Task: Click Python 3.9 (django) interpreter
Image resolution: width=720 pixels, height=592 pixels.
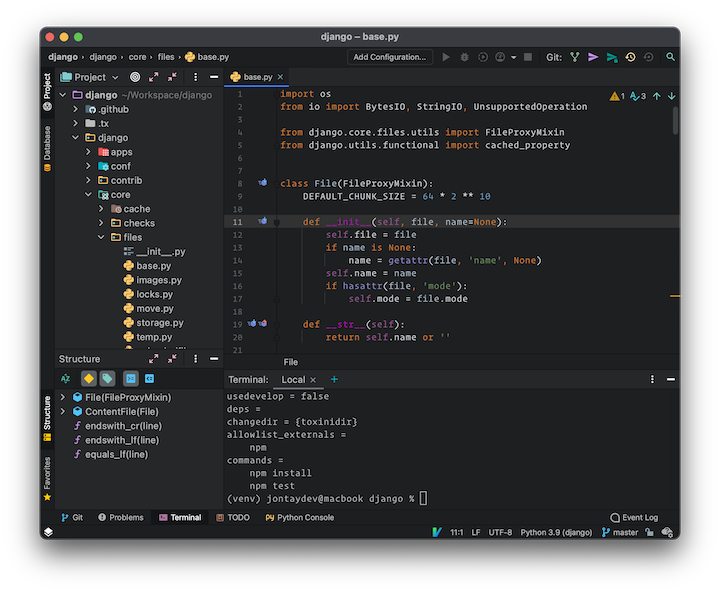Action: pyautogui.click(x=556, y=532)
